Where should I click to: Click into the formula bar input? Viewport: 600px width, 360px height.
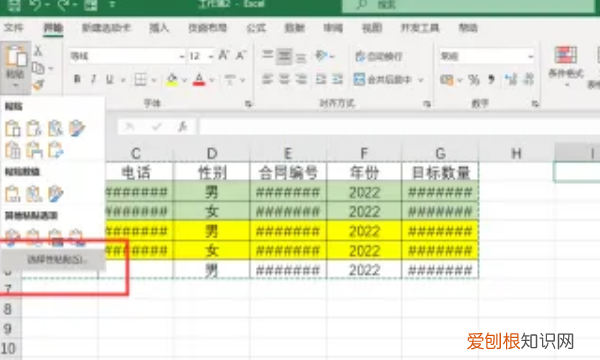pyautogui.click(x=399, y=127)
